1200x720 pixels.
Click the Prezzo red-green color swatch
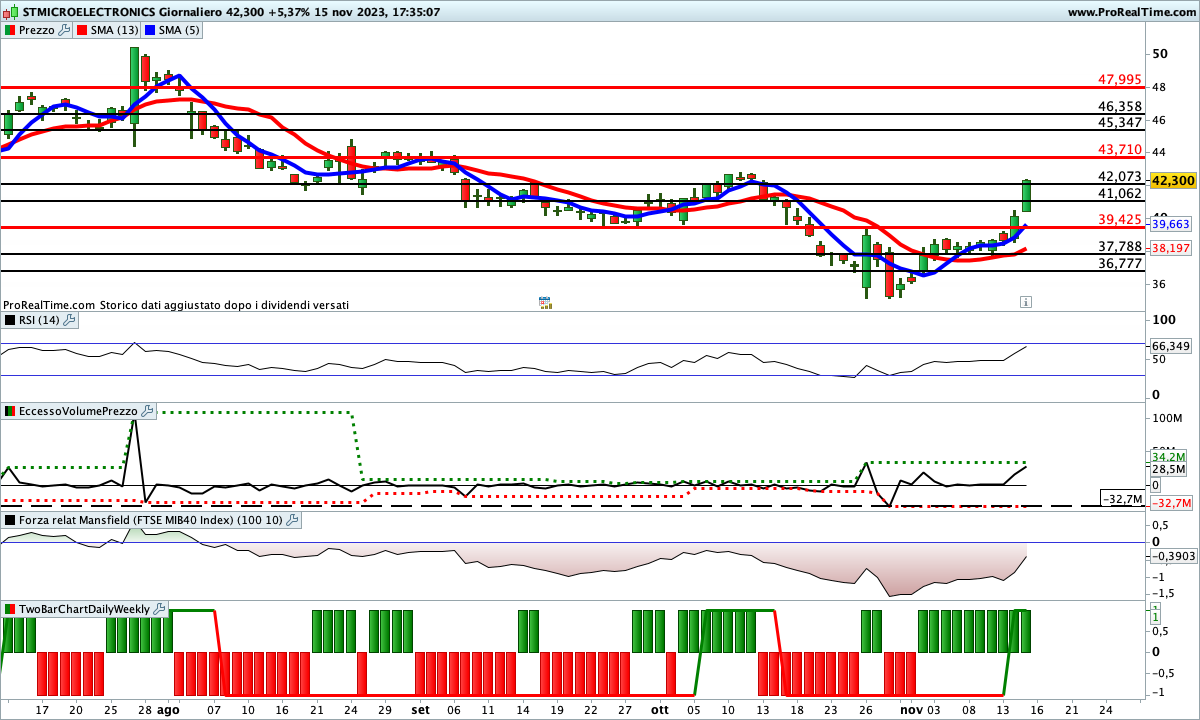[x=10, y=30]
